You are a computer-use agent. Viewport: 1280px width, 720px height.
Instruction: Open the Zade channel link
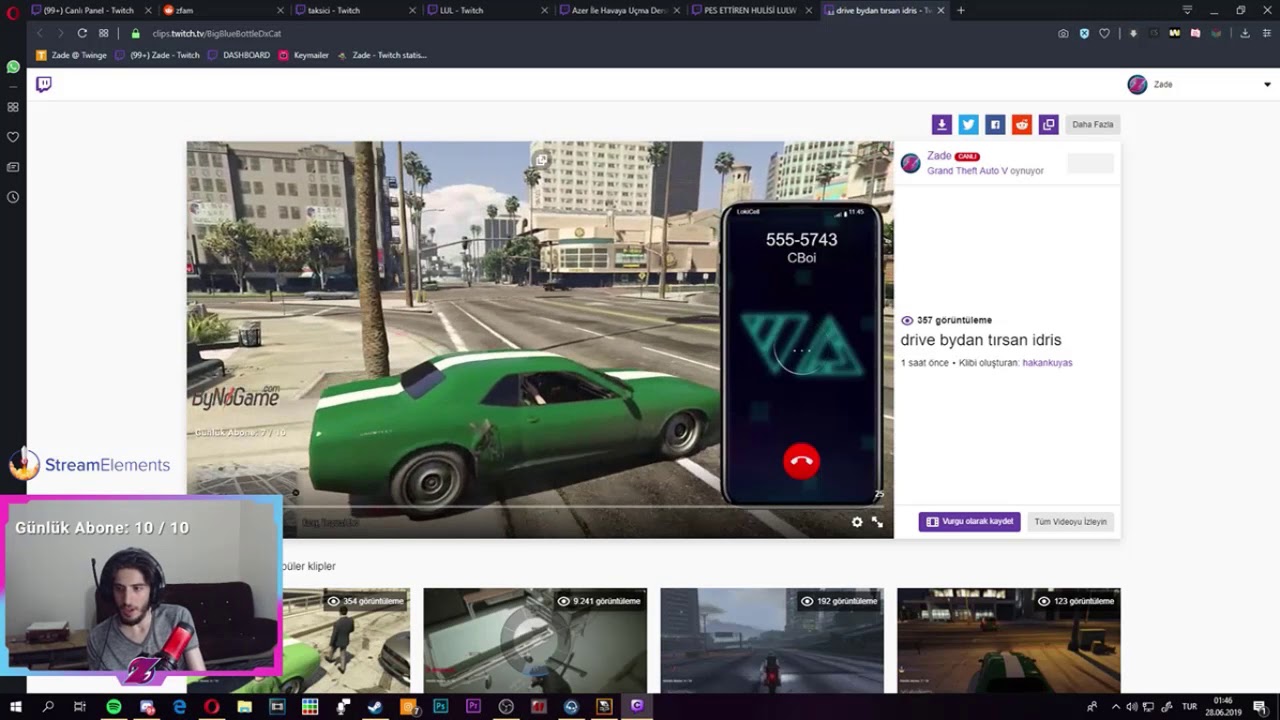(939, 156)
